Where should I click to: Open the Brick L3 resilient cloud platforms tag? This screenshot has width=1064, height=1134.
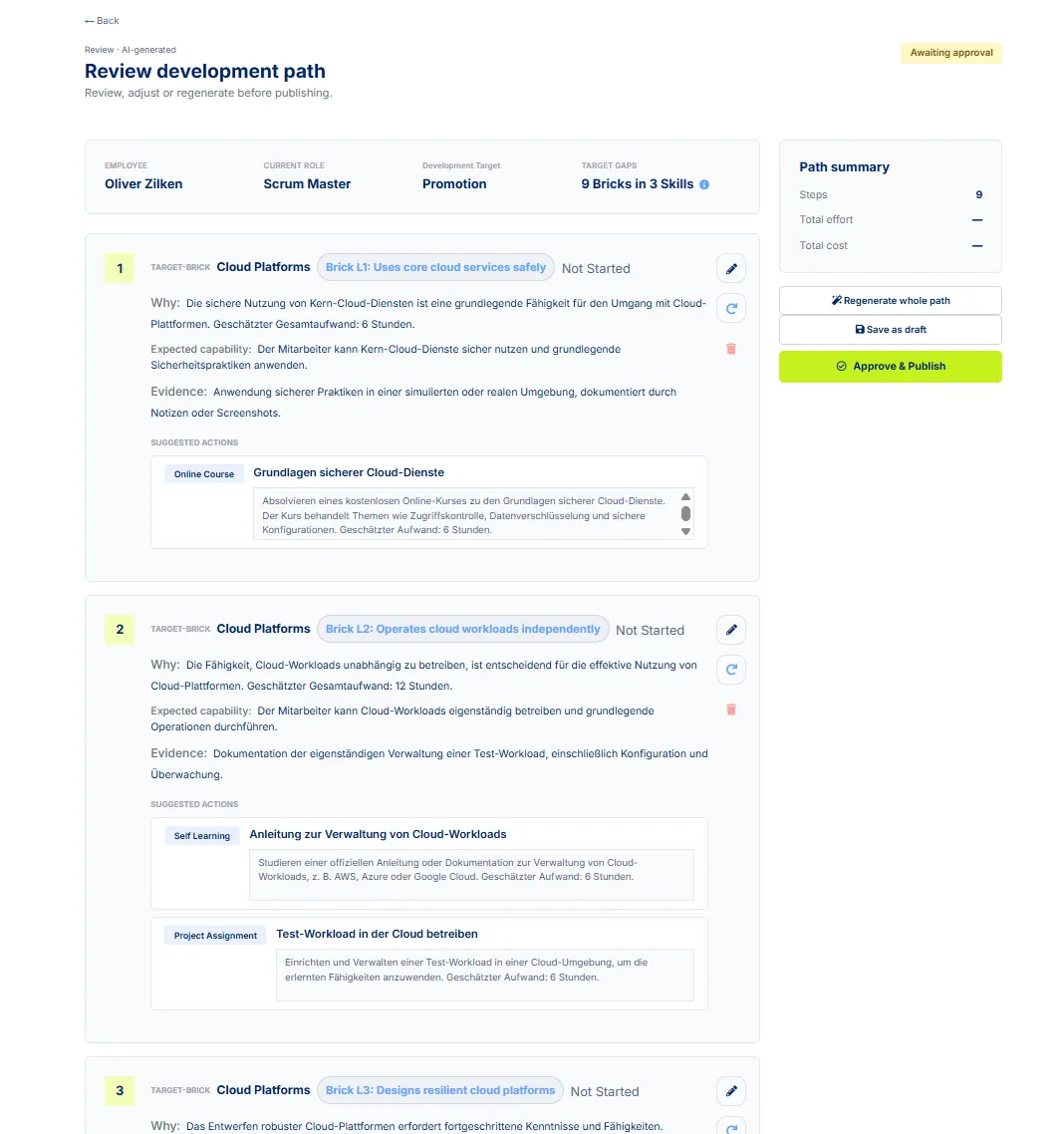[440, 1090]
